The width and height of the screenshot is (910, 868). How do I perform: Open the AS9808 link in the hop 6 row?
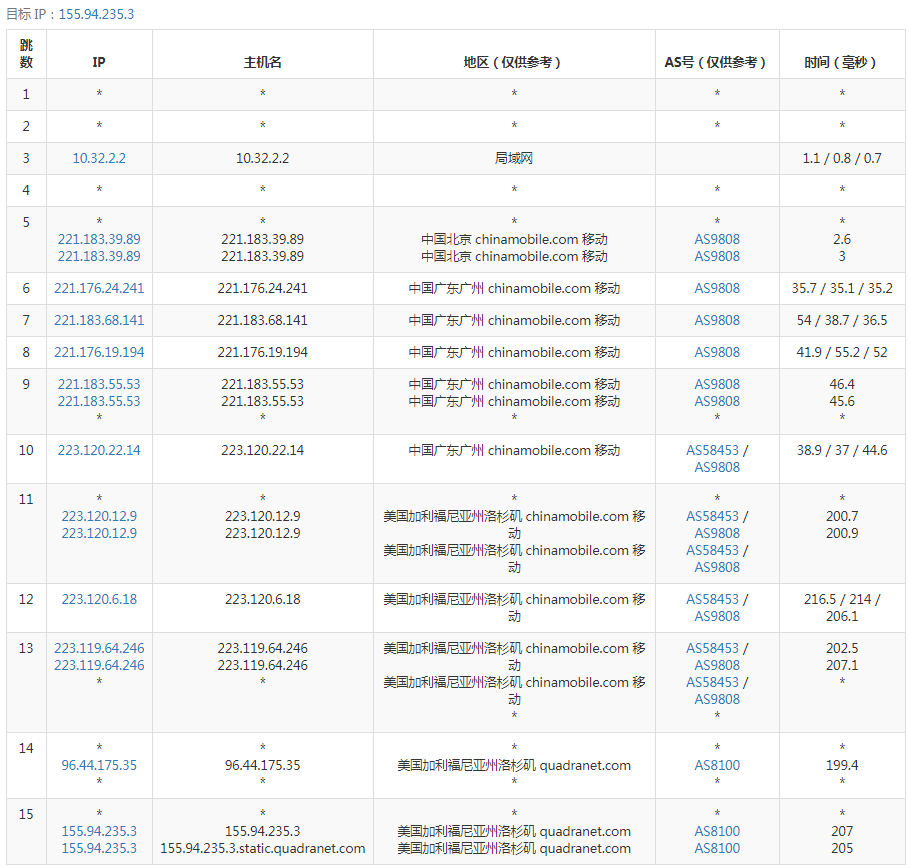(717, 288)
